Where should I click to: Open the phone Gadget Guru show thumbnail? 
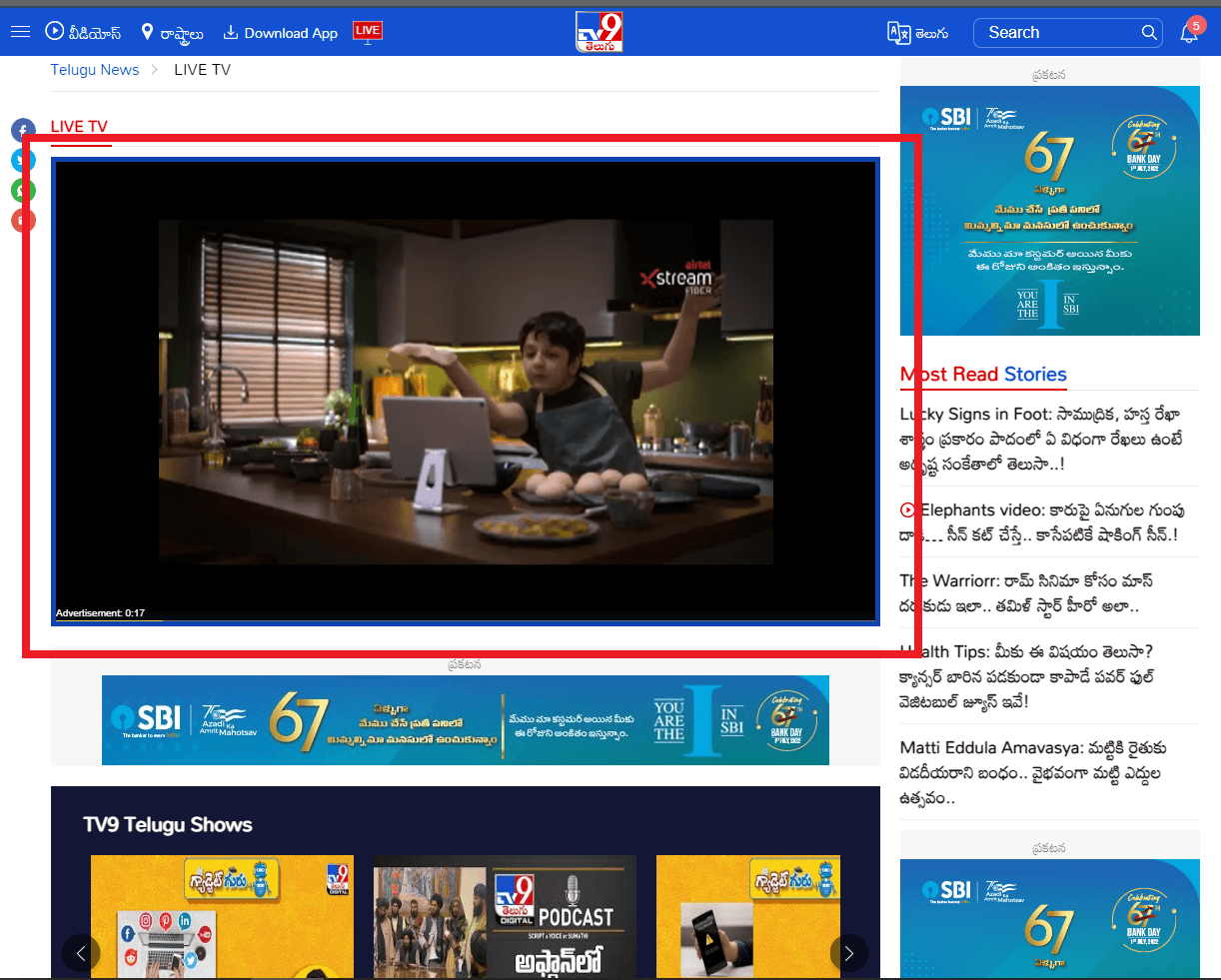point(747,916)
